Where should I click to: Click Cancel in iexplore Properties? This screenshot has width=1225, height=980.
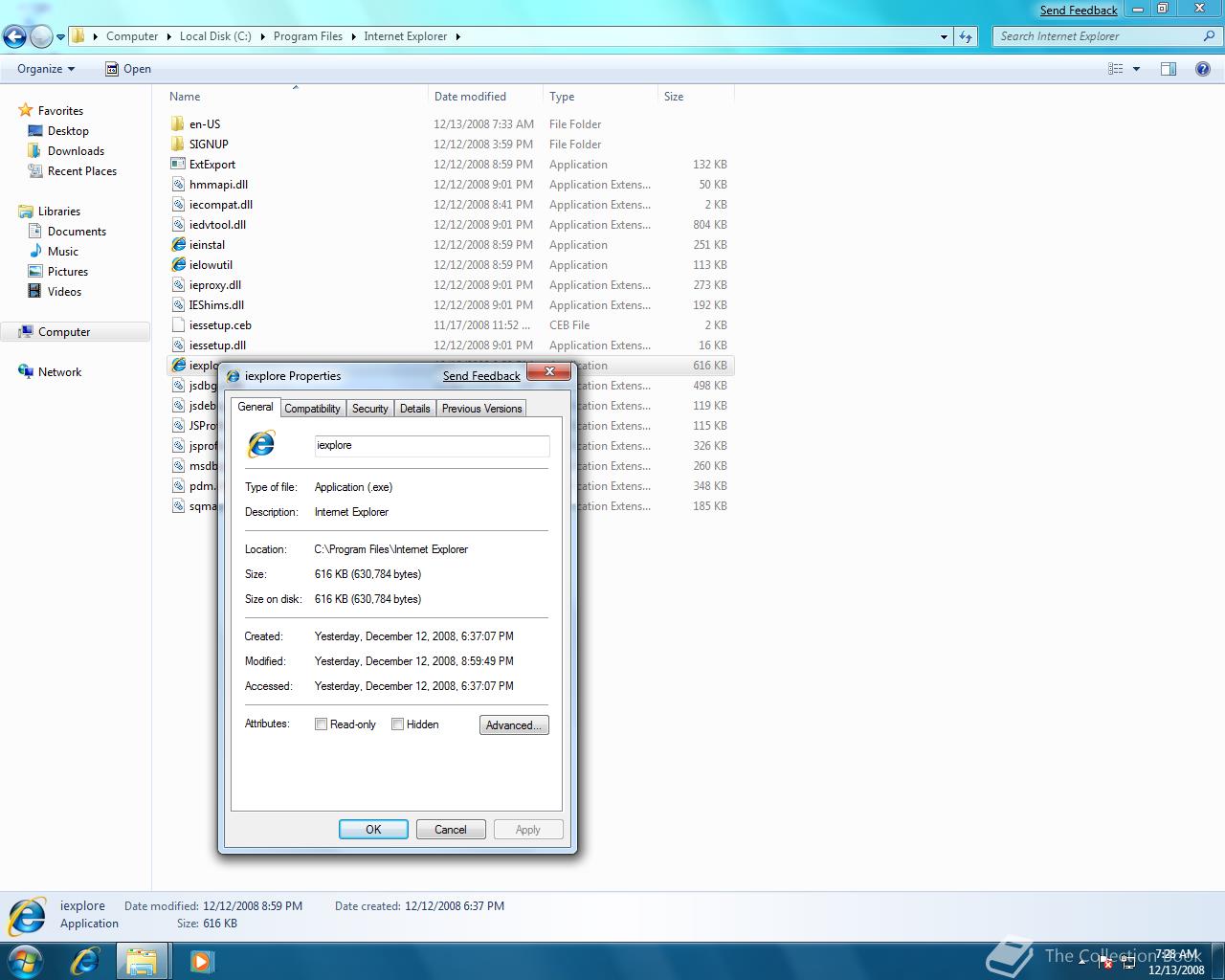pyautogui.click(x=451, y=830)
